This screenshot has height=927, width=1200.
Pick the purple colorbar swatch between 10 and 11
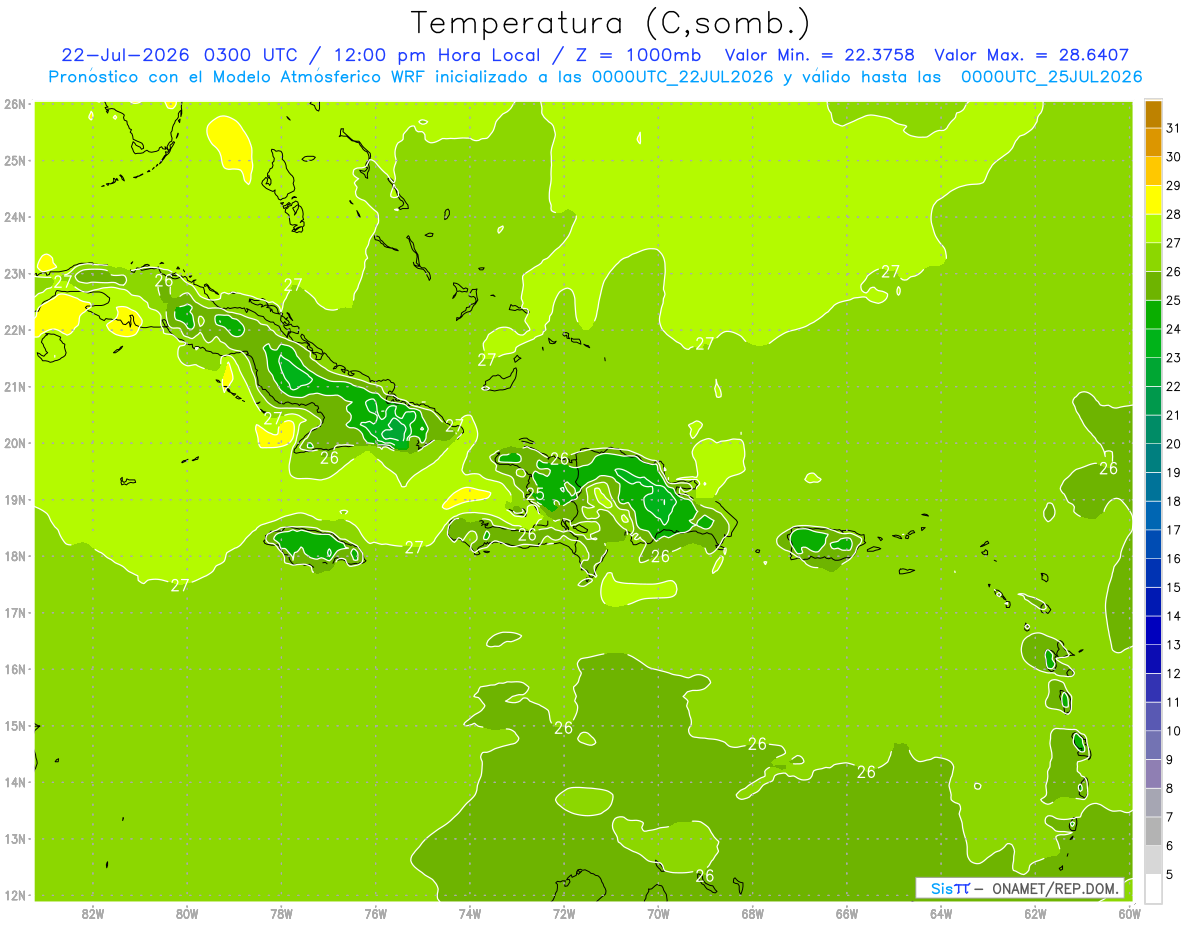[x=1154, y=716]
